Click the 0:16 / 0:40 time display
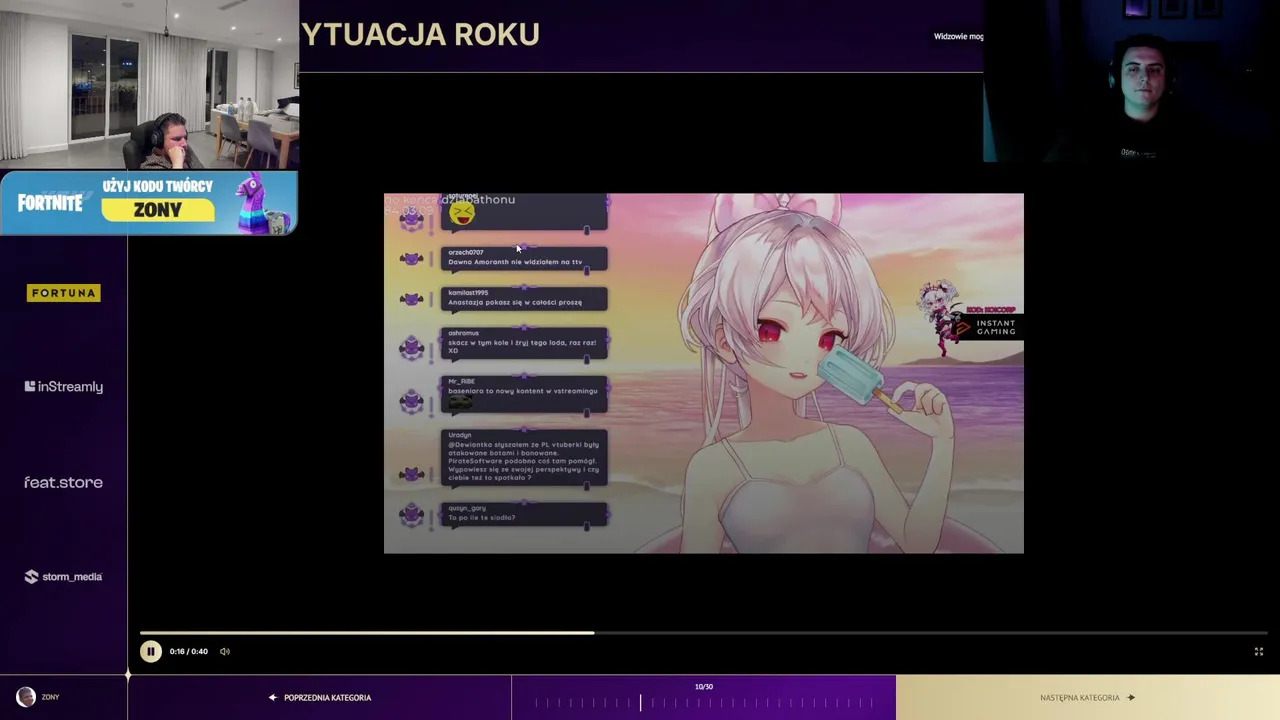 pos(189,651)
